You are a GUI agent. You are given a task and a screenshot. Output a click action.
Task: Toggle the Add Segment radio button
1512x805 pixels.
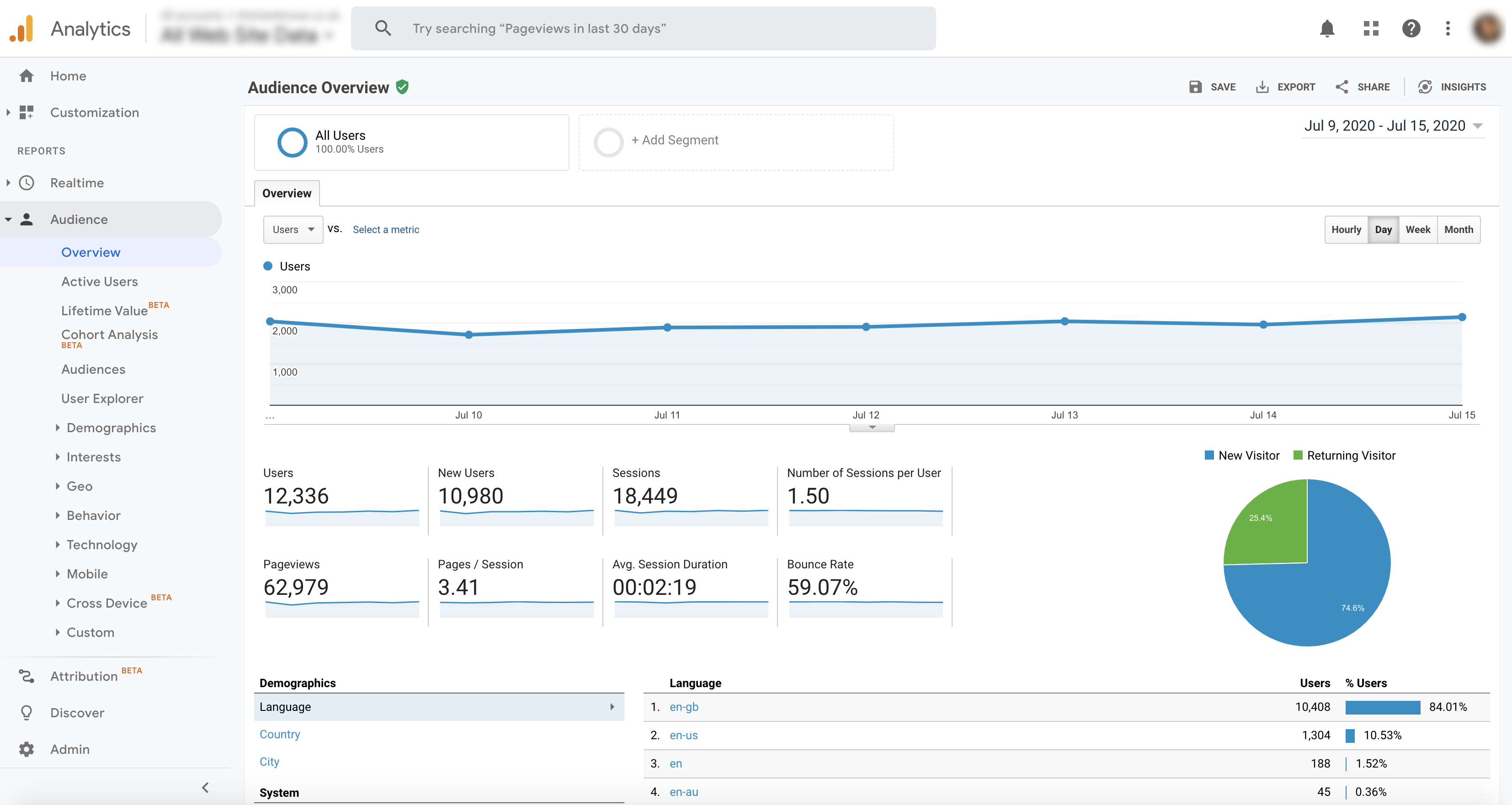[x=607, y=140]
